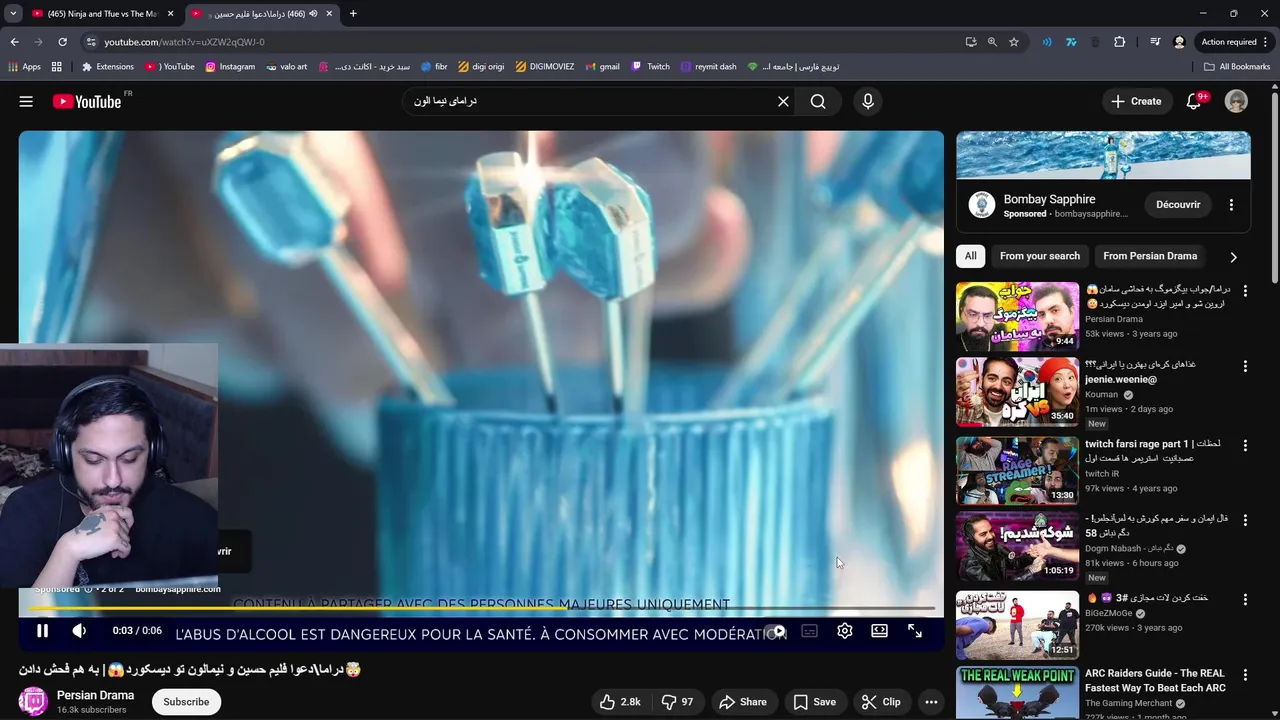Open Persian Drama channel avatar

click(33, 702)
